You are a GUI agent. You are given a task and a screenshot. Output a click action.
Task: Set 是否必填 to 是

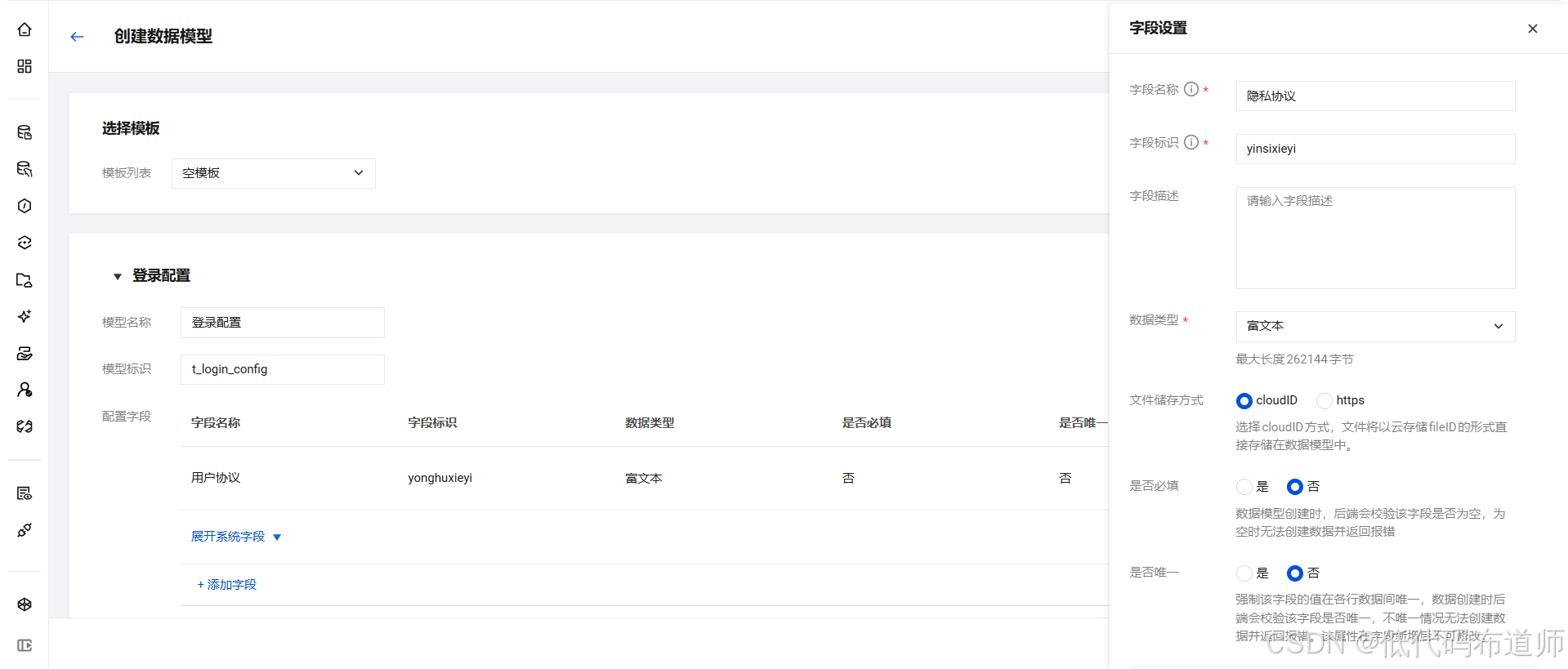pos(1244,487)
